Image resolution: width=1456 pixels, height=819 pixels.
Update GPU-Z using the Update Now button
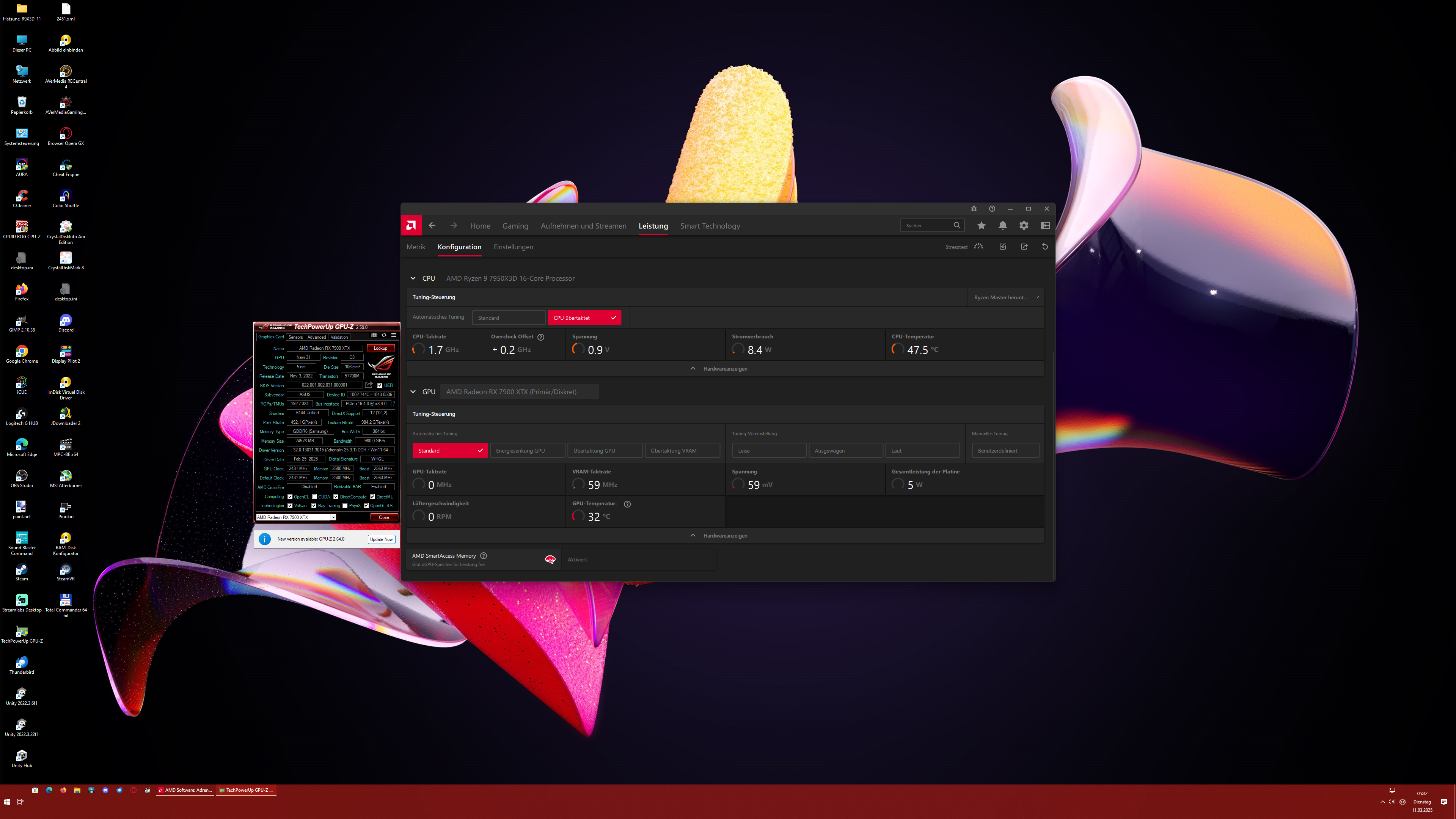pos(382,539)
